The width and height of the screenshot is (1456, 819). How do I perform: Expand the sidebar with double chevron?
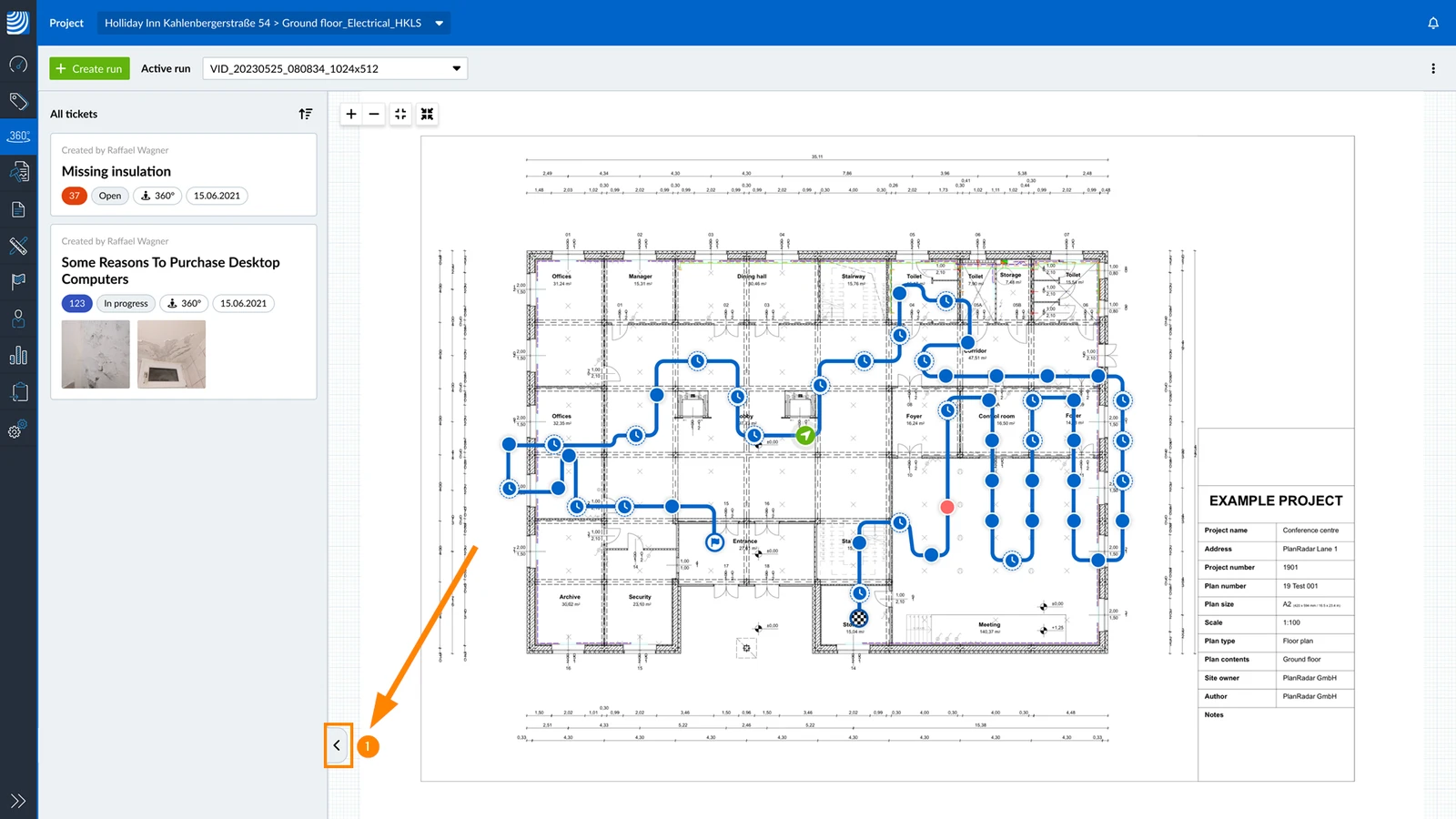(18, 801)
